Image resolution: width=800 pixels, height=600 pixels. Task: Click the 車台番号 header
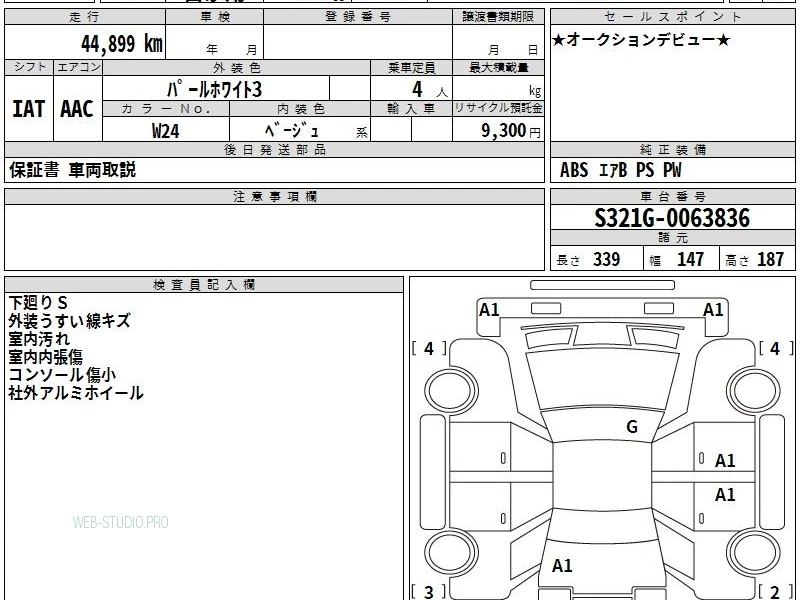coord(672,196)
